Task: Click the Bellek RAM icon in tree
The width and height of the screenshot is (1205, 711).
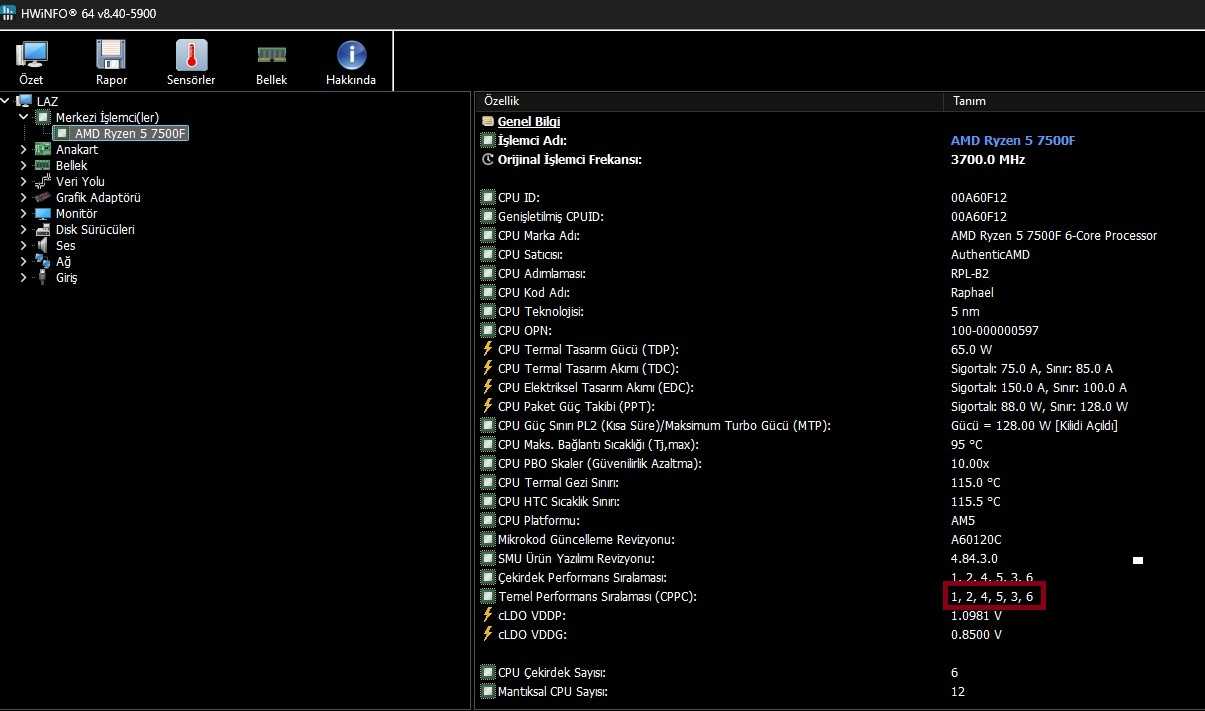Action: [x=42, y=165]
